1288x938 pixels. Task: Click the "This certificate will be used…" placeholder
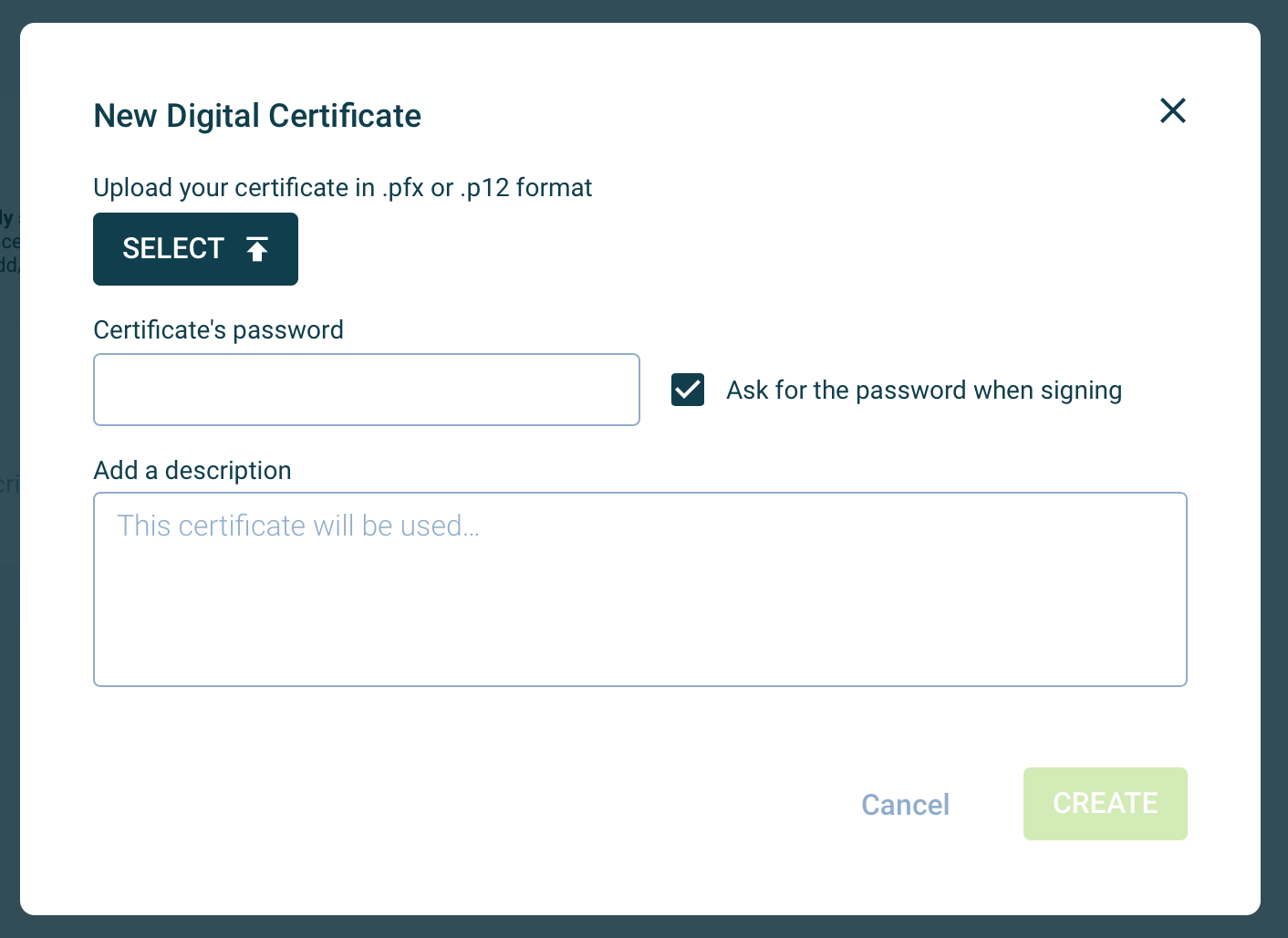tap(298, 526)
